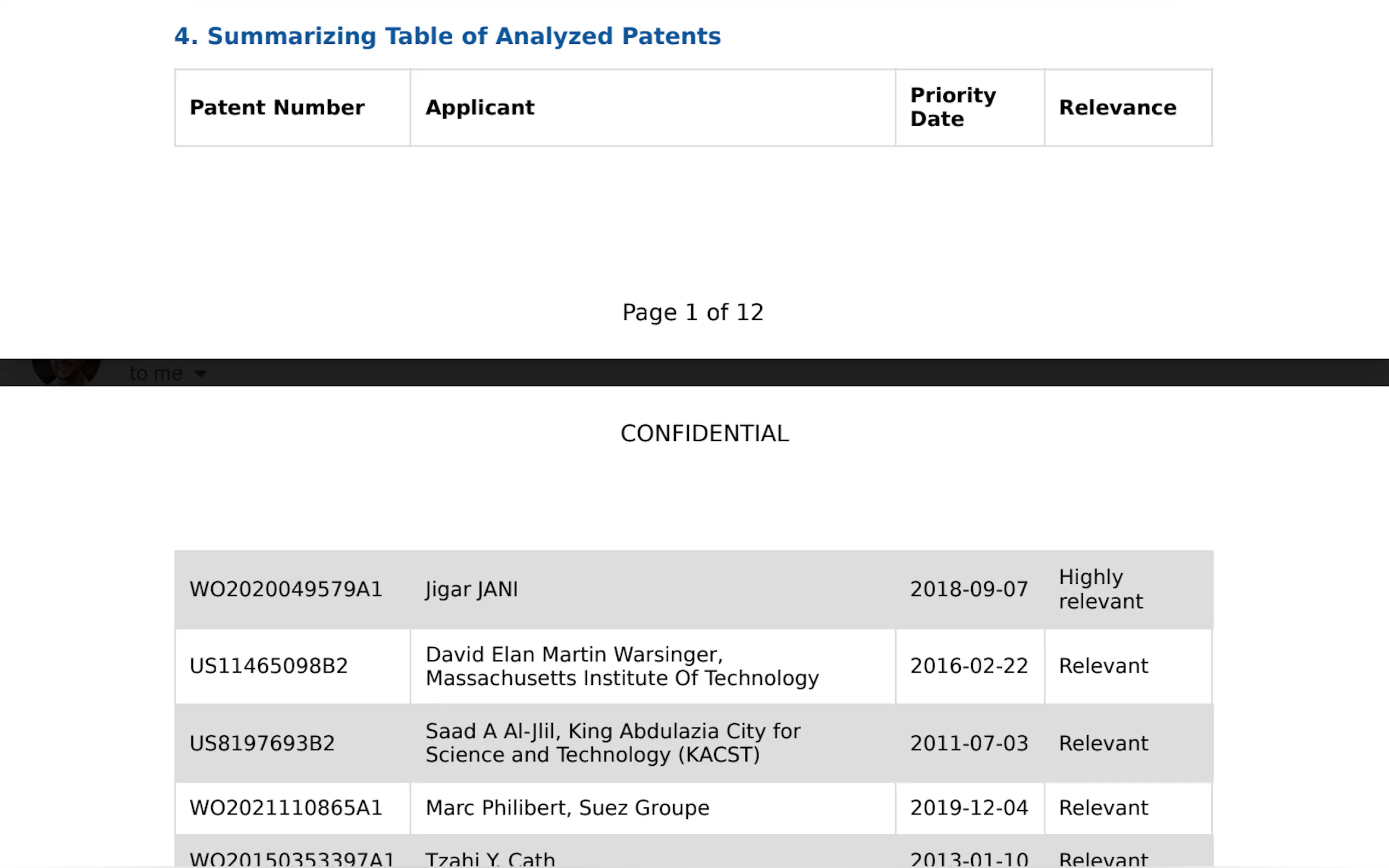This screenshot has height=868, width=1389.
Task: Click priority date 2016-02-22
Action: pyautogui.click(x=968, y=666)
